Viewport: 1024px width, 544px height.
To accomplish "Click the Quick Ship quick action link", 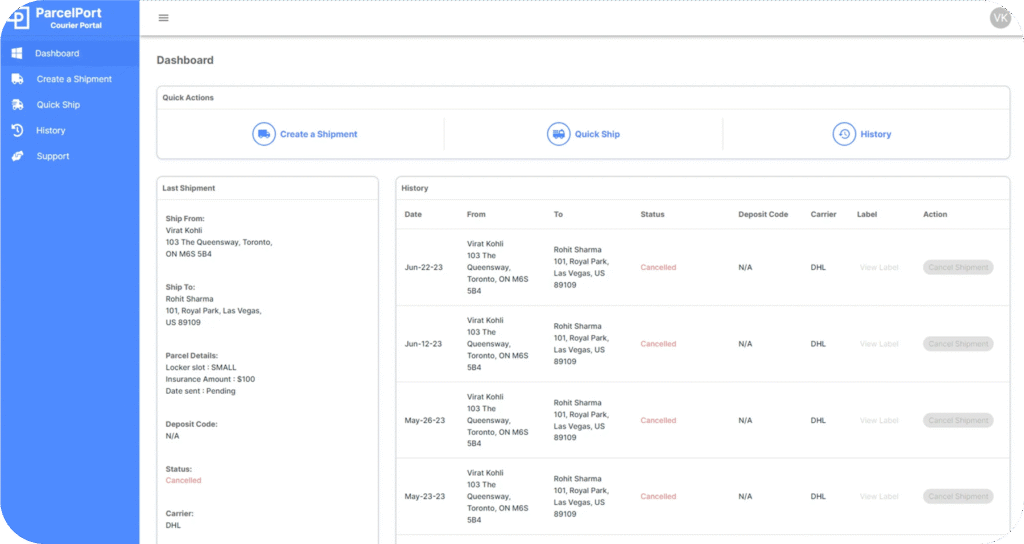I will click(x=597, y=134).
